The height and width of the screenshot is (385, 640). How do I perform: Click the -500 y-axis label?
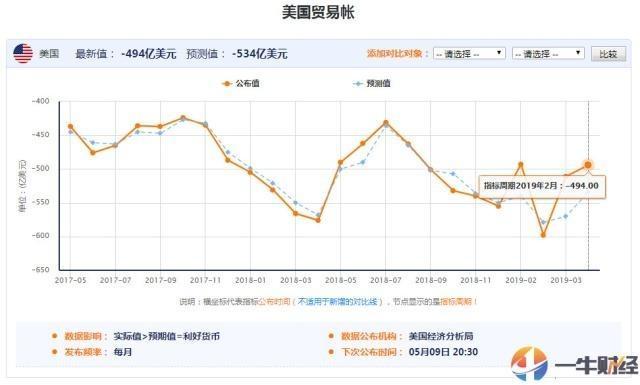tap(40, 169)
